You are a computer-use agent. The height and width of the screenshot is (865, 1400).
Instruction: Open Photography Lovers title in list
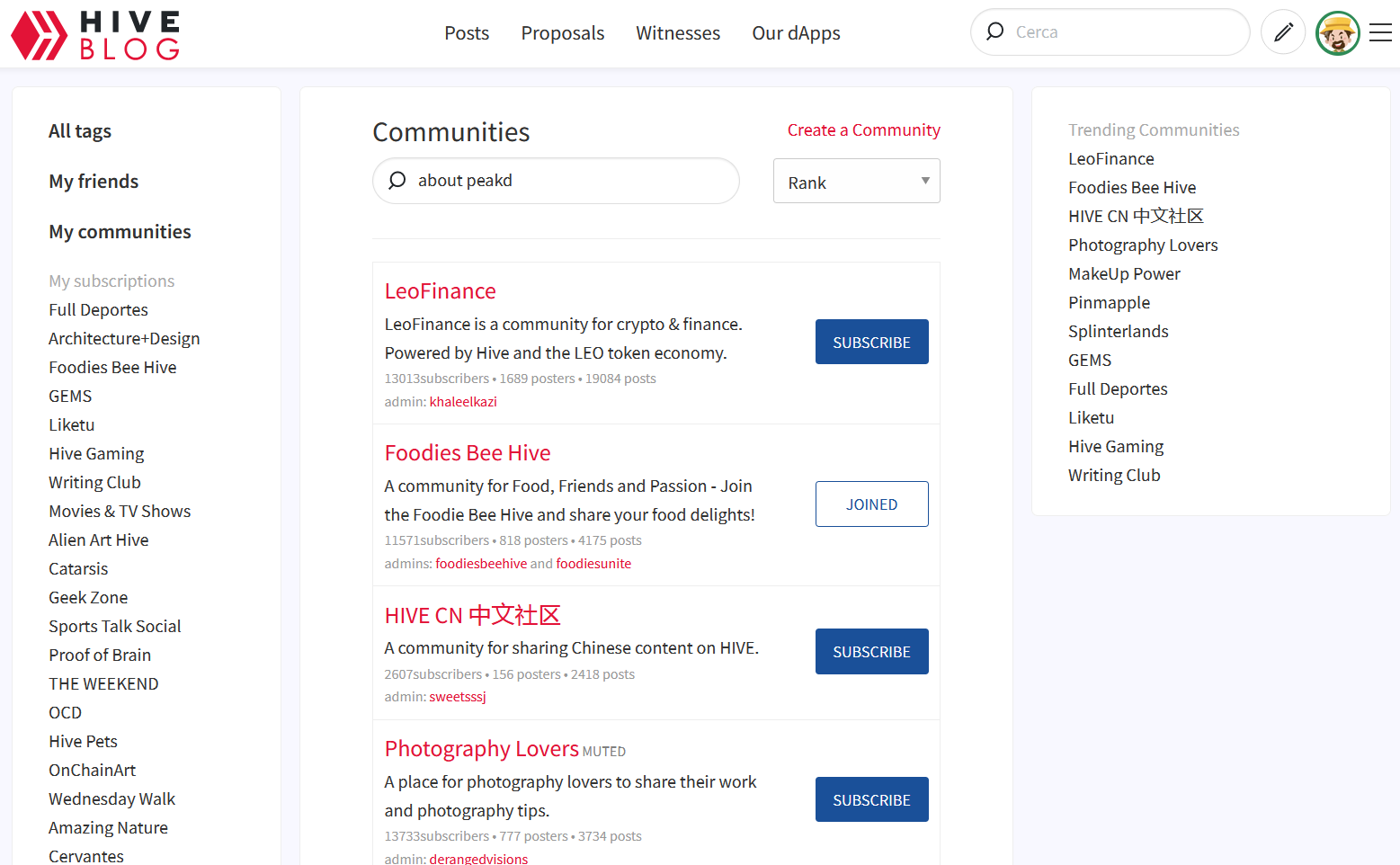click(x=482, y=749)
